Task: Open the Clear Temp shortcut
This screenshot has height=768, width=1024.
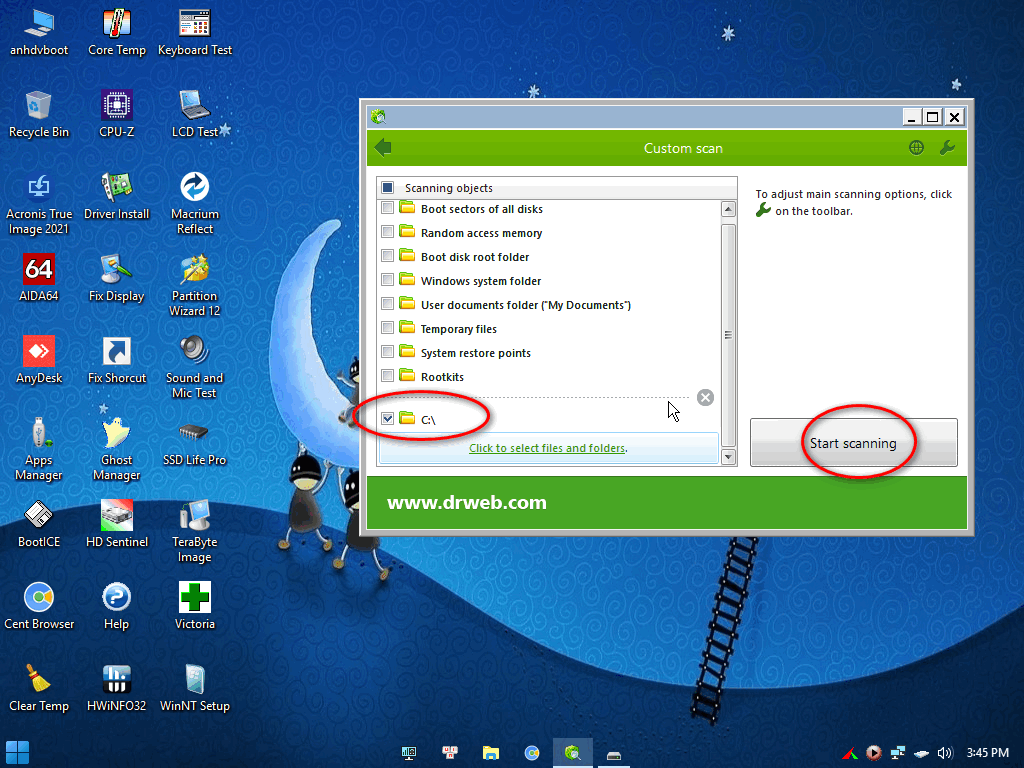Action: point(39,688)
